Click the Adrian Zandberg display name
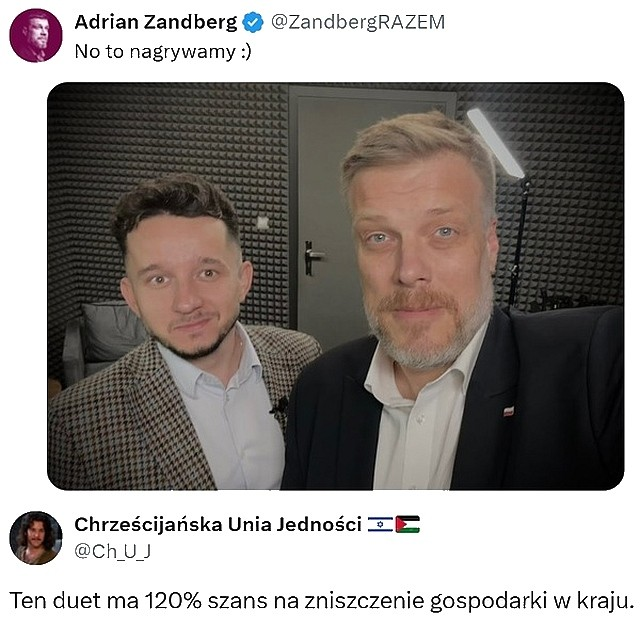The image size is (640, 624). pos(156,22)
